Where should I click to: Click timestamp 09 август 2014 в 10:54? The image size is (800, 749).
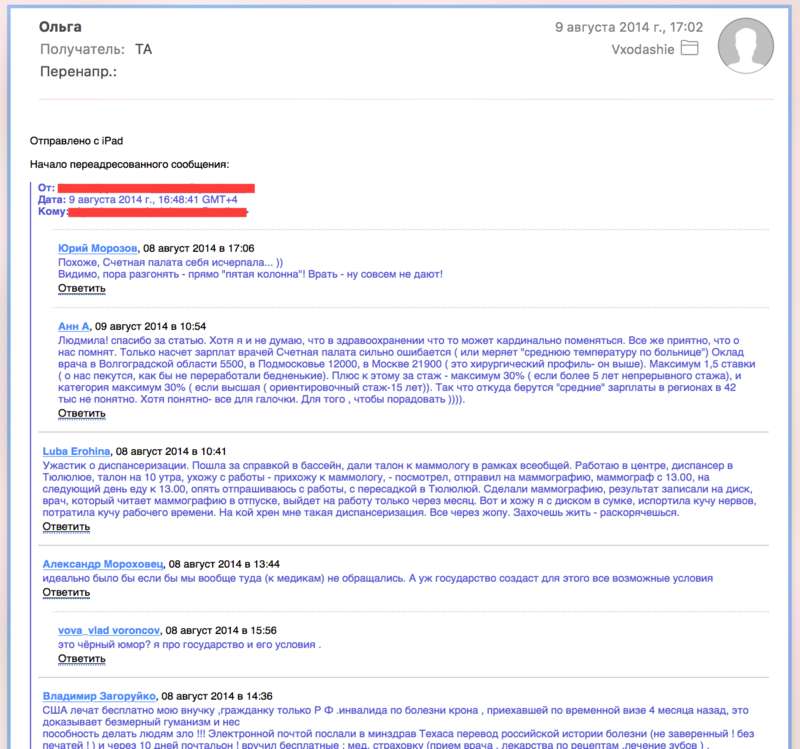(x=151, y=327)
